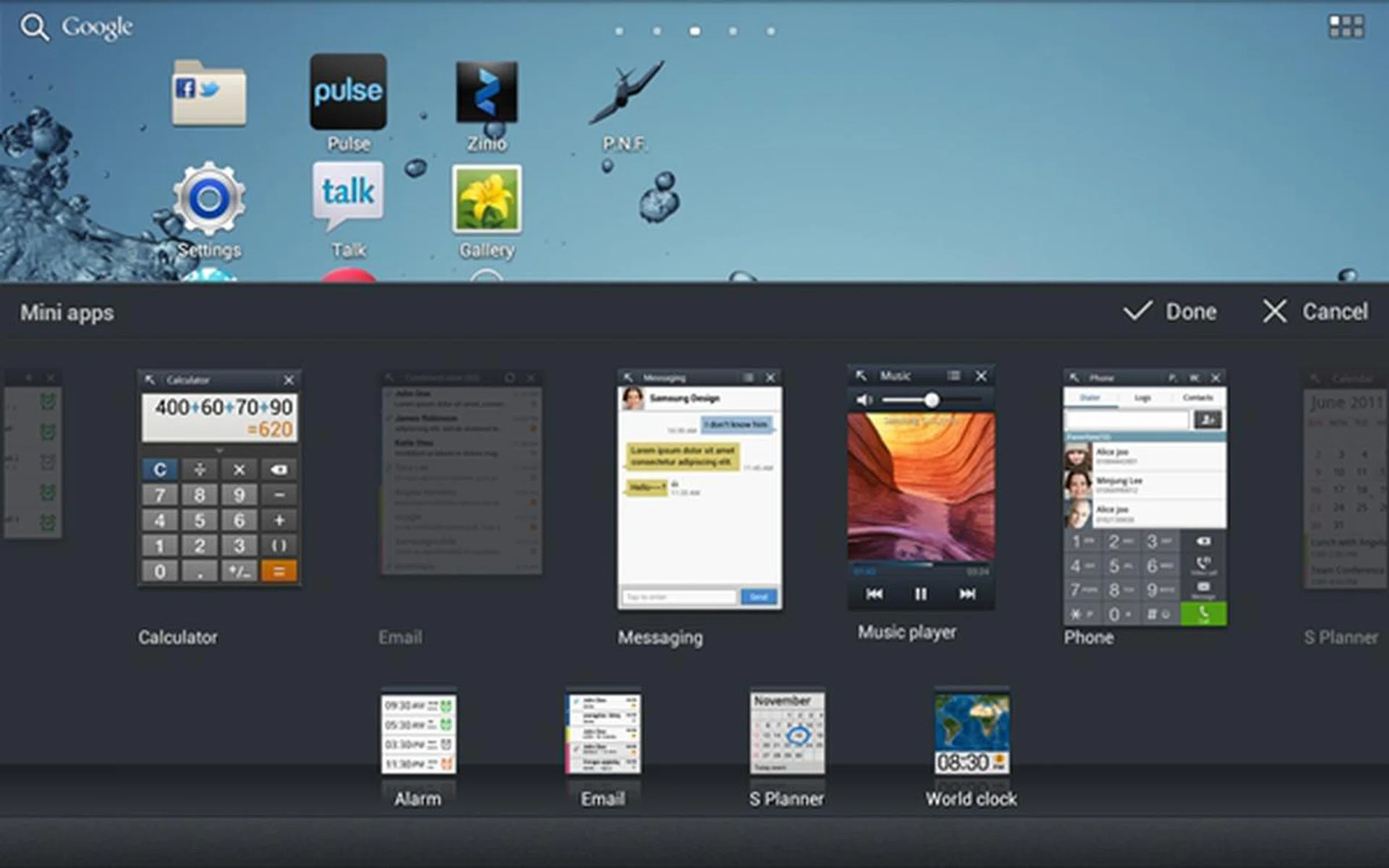
Task: Click Done to confirm mini apps
Action: (x=1171, y=312)
